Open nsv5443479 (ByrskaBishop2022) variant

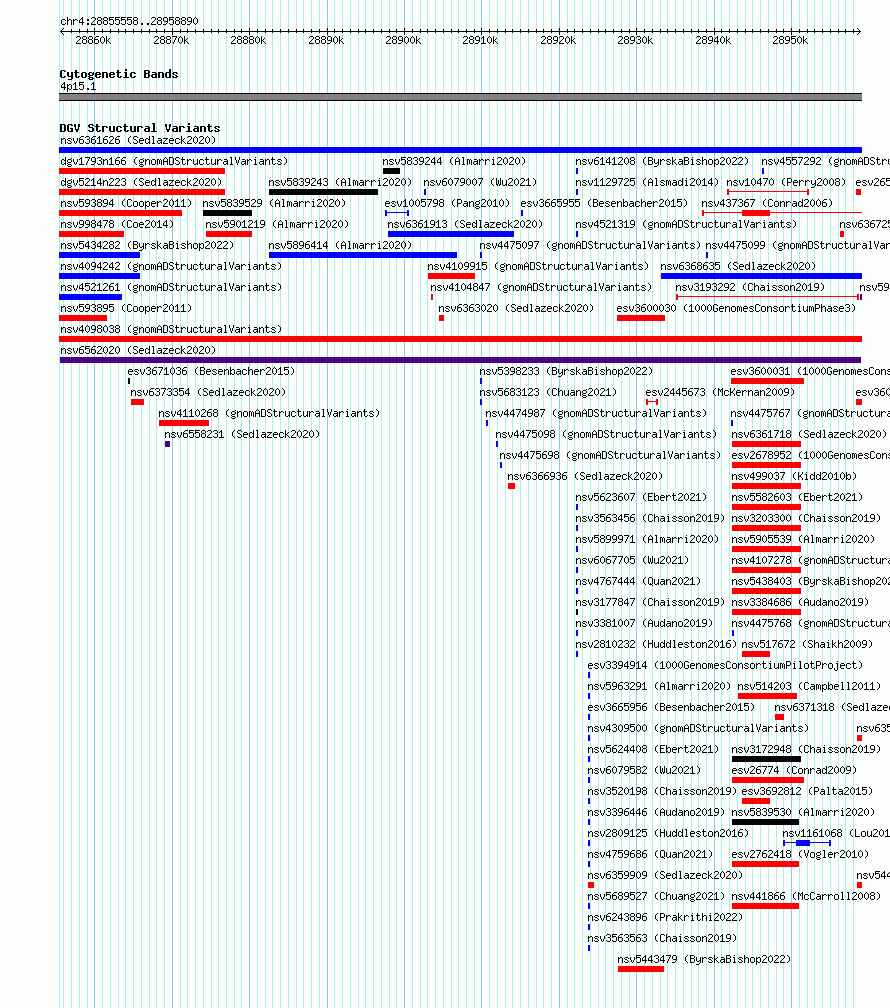click(704, 959)
